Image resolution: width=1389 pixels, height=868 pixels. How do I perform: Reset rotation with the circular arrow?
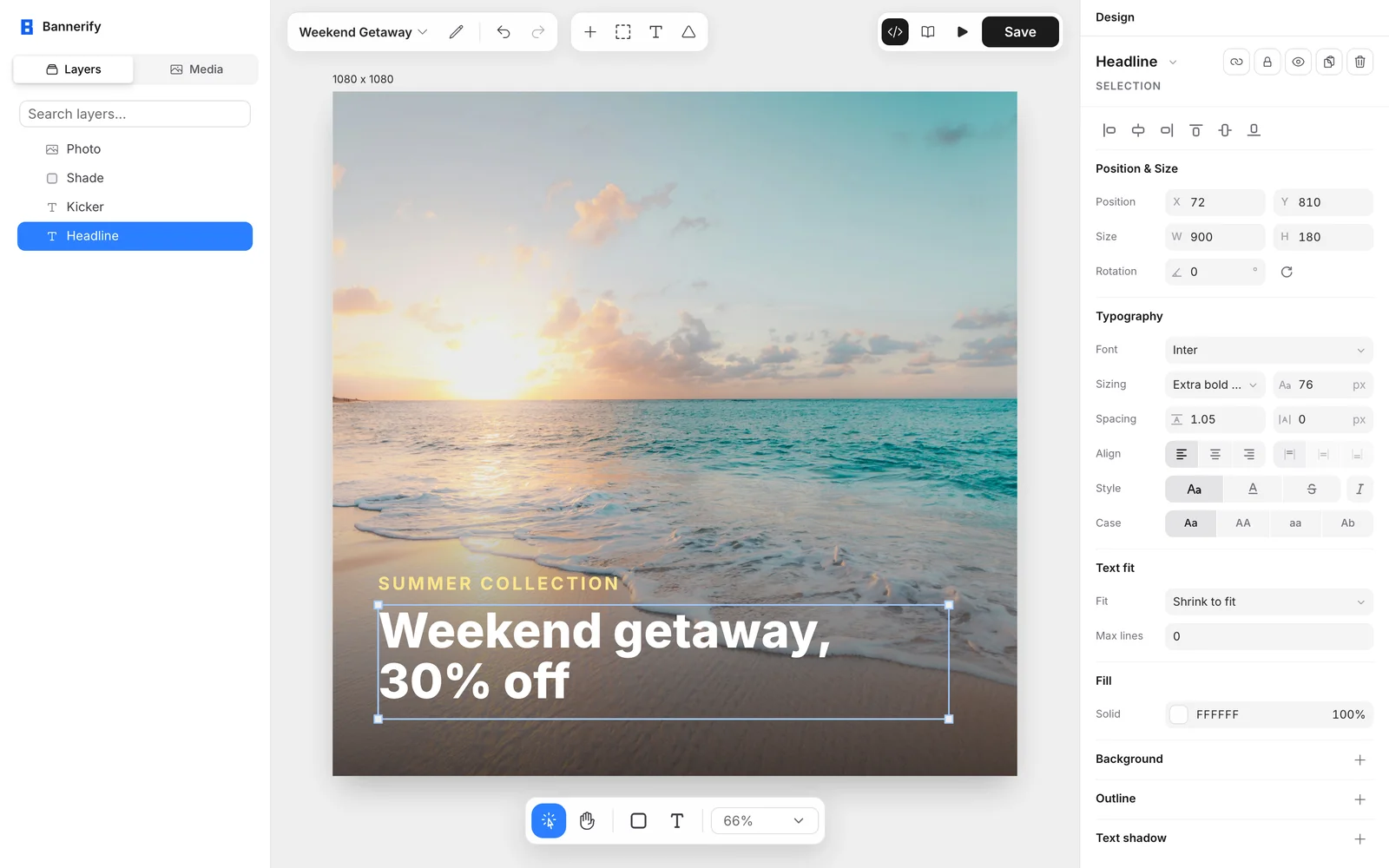pos(1287,272)
